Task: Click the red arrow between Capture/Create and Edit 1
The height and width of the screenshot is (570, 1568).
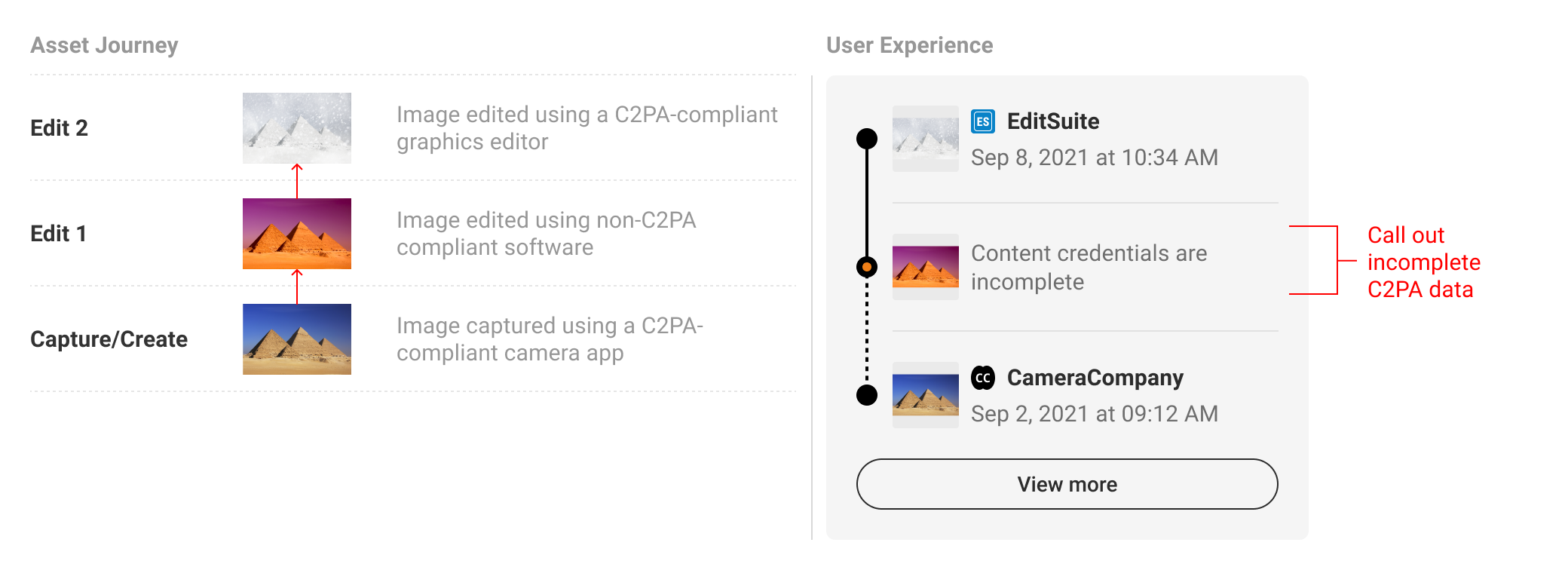Action: pos(297,287)
